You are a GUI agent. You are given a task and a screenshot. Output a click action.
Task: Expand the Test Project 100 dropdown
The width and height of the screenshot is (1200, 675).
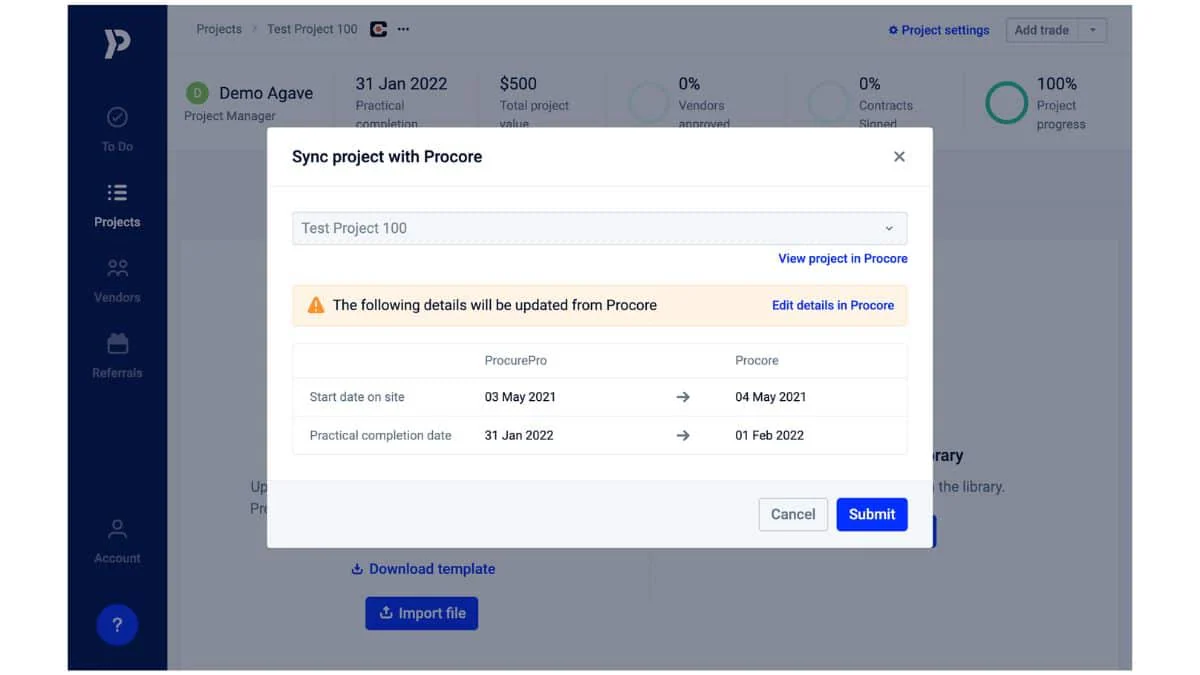tap(600, 228)
